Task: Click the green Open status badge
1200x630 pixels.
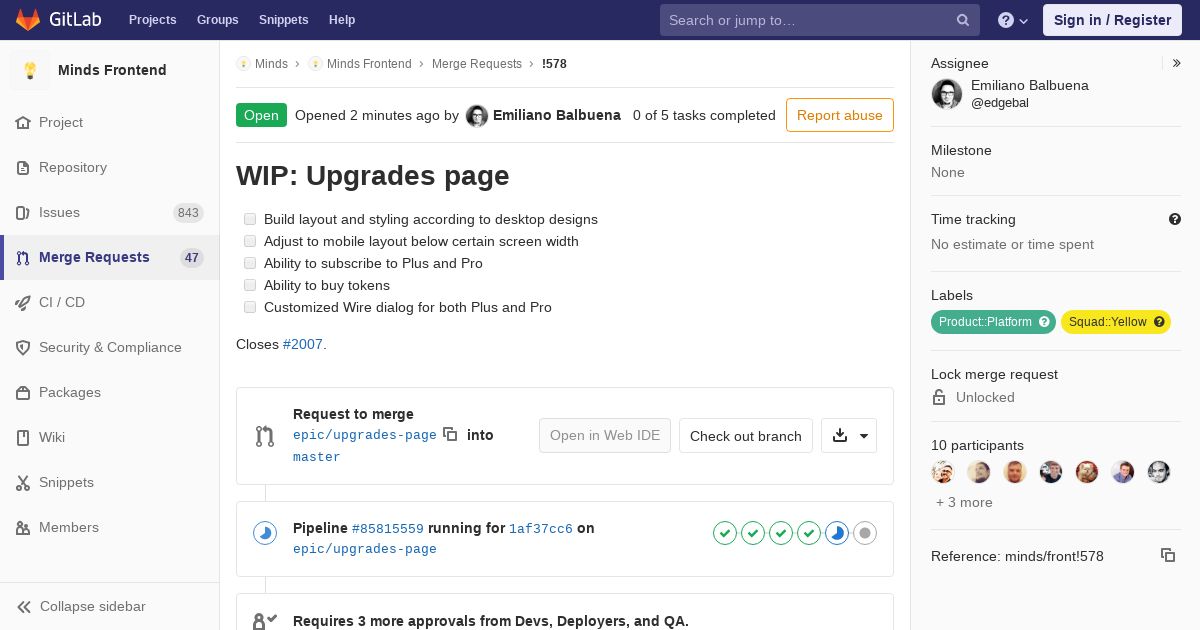Action: tap(261, 115)
